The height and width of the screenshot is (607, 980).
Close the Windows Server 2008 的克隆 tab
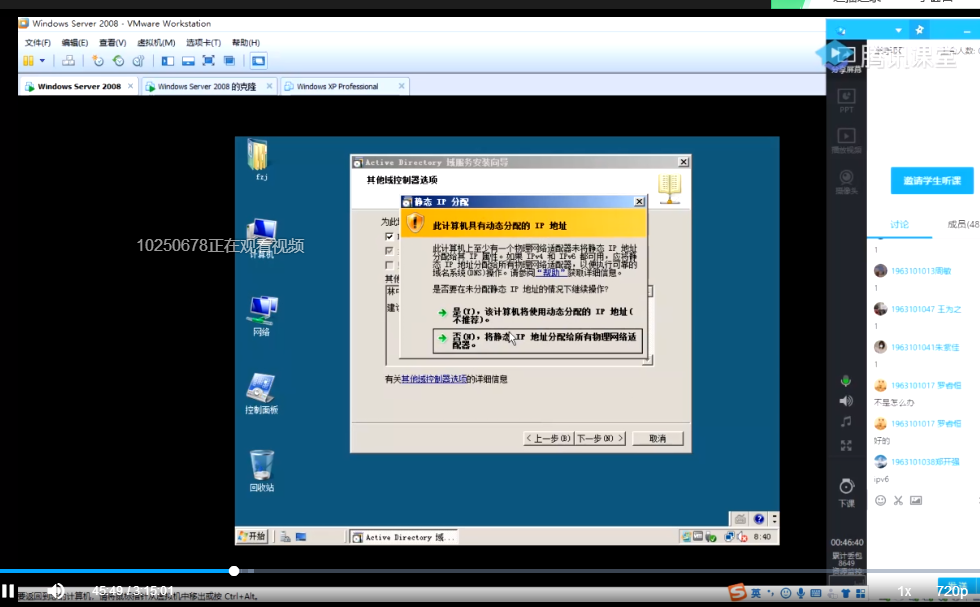pos(269,86)
